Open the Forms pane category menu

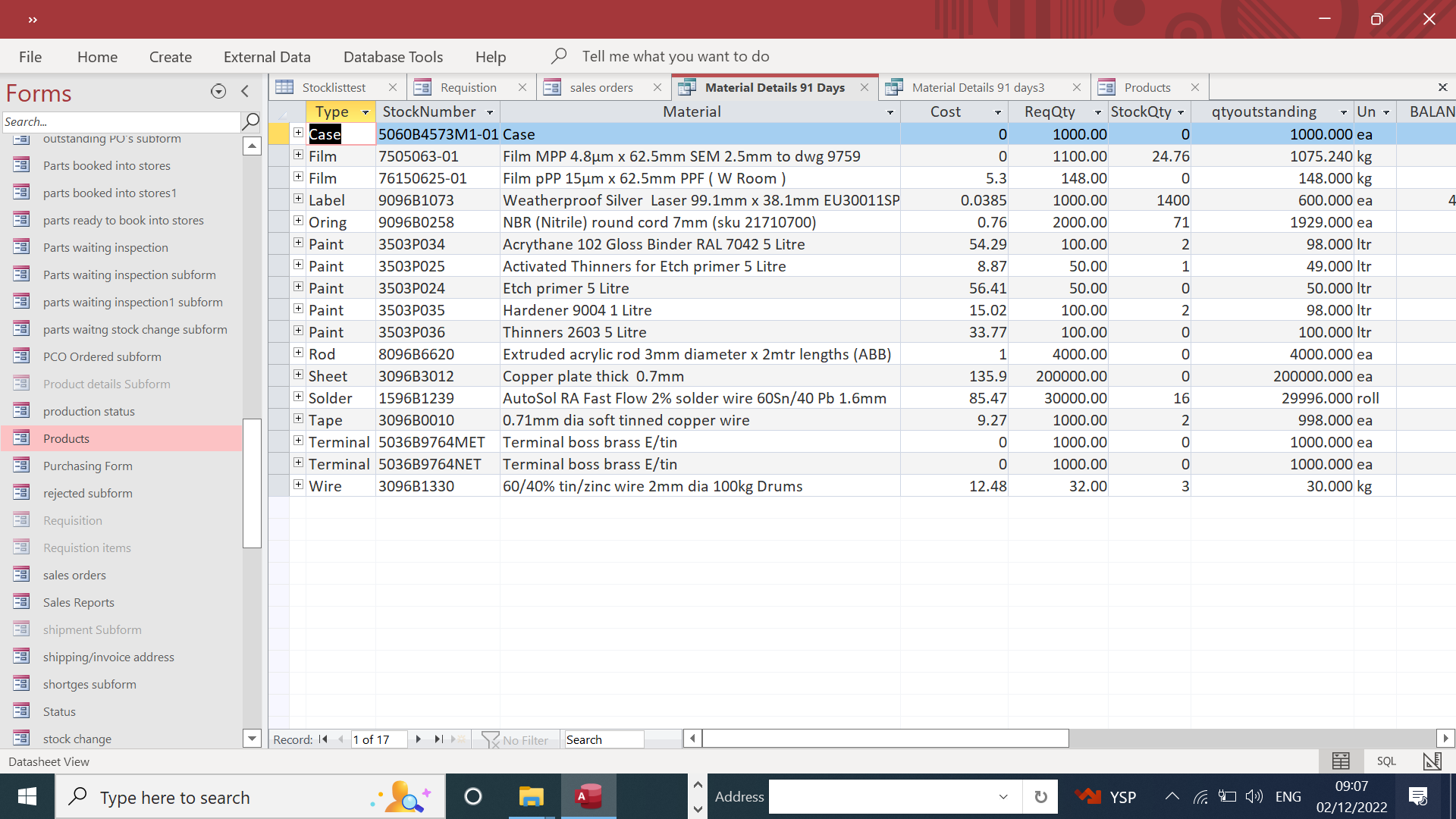[x=218, y=92]
